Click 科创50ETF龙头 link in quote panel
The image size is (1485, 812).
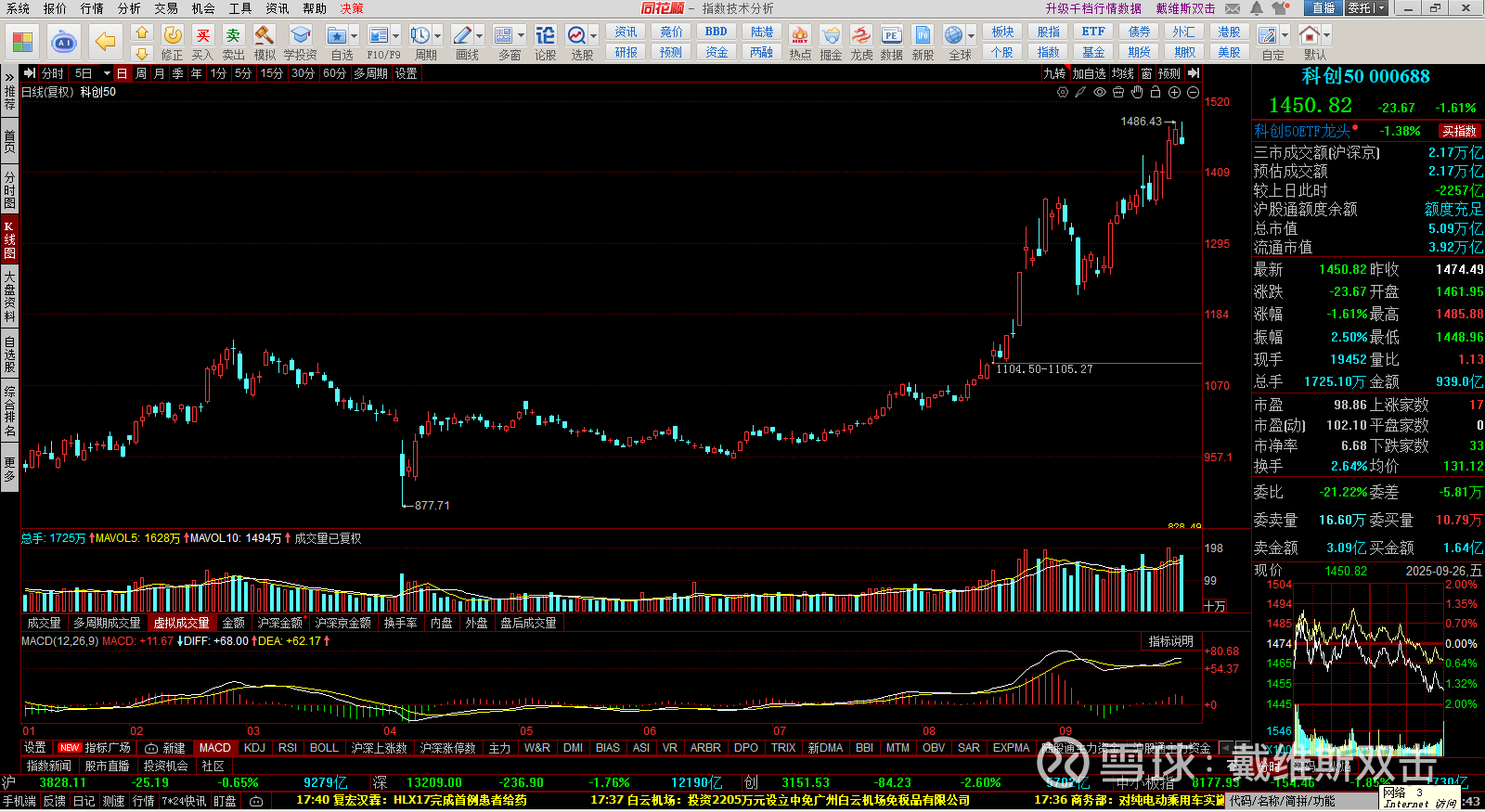1302,132
